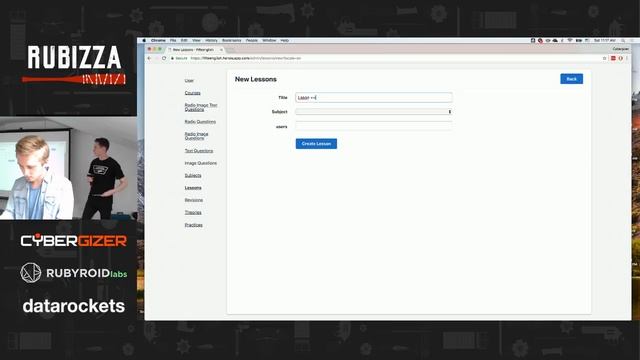The image size is (640, 360).
Task: Open the File menu
Action: click(x=173, y=40)
